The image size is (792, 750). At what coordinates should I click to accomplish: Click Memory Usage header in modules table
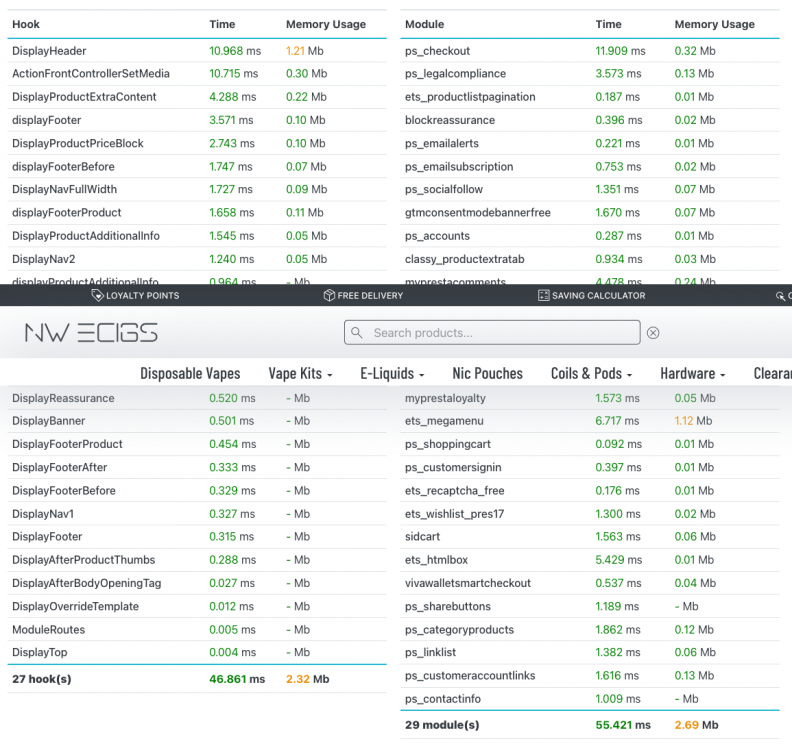pos(714,24)
